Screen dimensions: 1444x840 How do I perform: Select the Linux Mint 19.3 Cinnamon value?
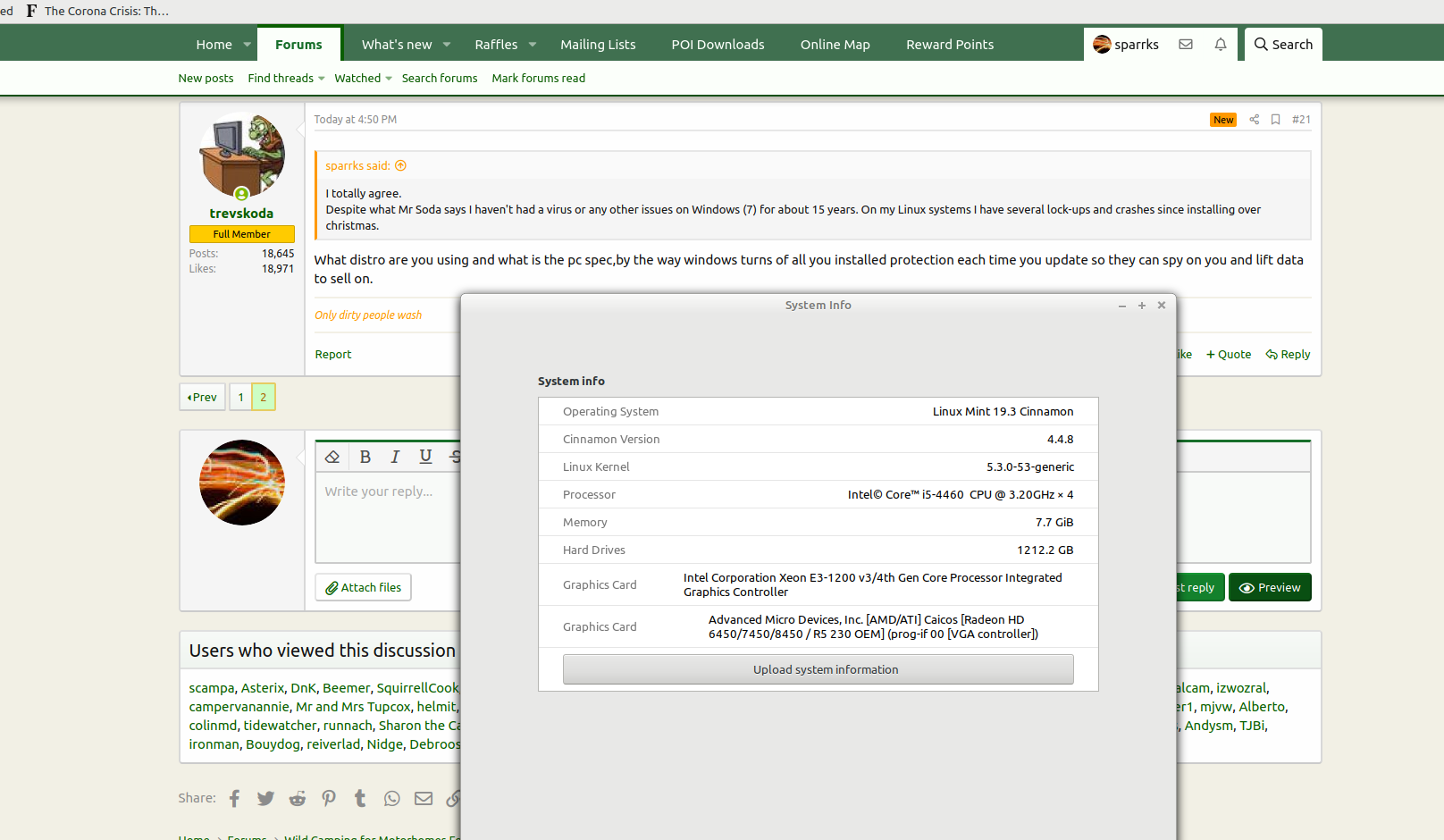(x=1003, y=412)
